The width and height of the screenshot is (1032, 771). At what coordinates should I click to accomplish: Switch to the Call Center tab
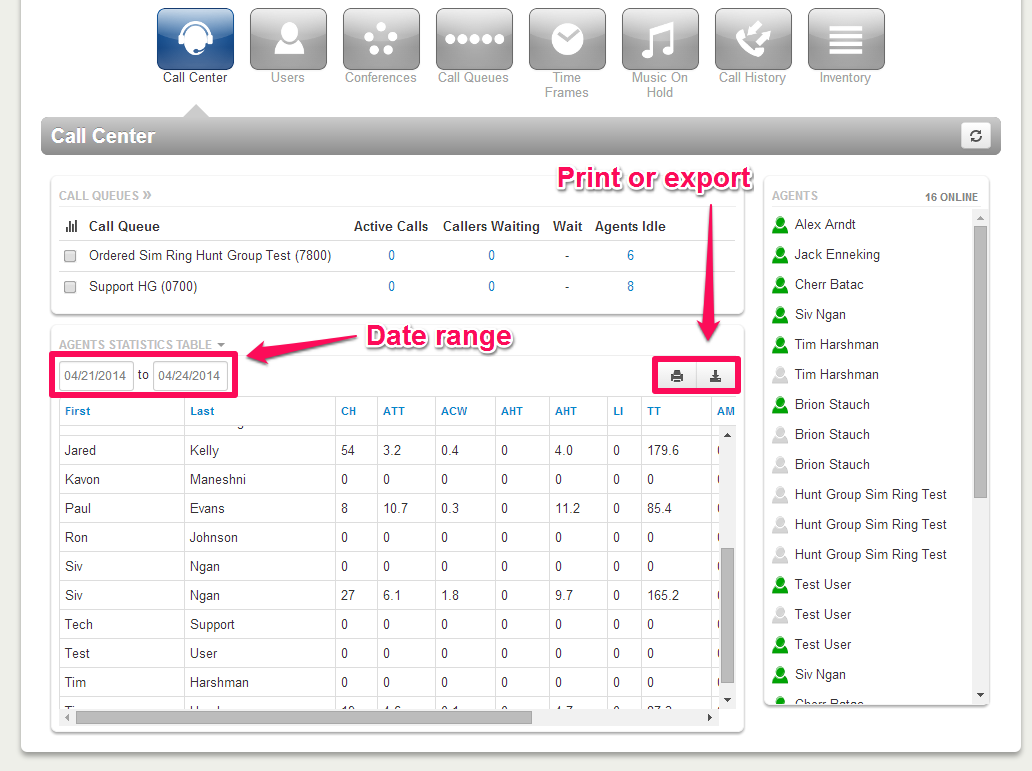(194, 38)
